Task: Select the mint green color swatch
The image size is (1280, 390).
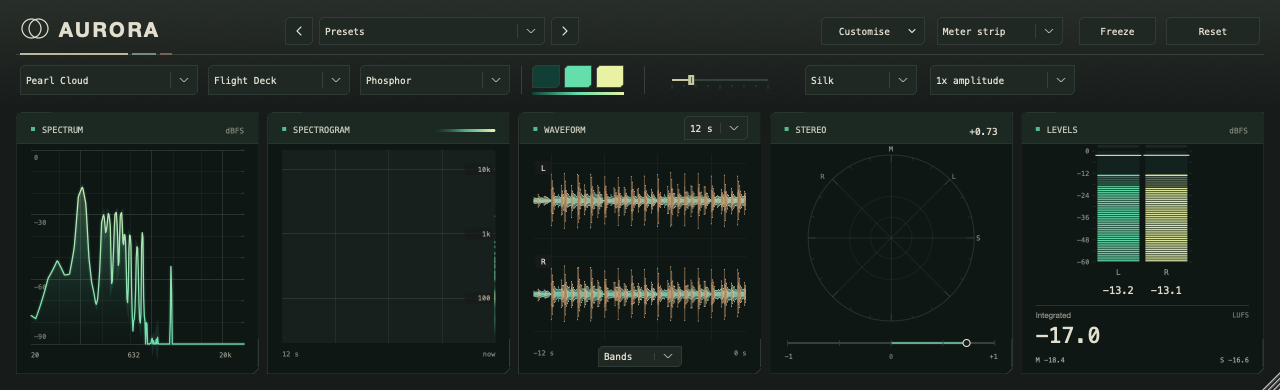Action: [x=578, y=77]
